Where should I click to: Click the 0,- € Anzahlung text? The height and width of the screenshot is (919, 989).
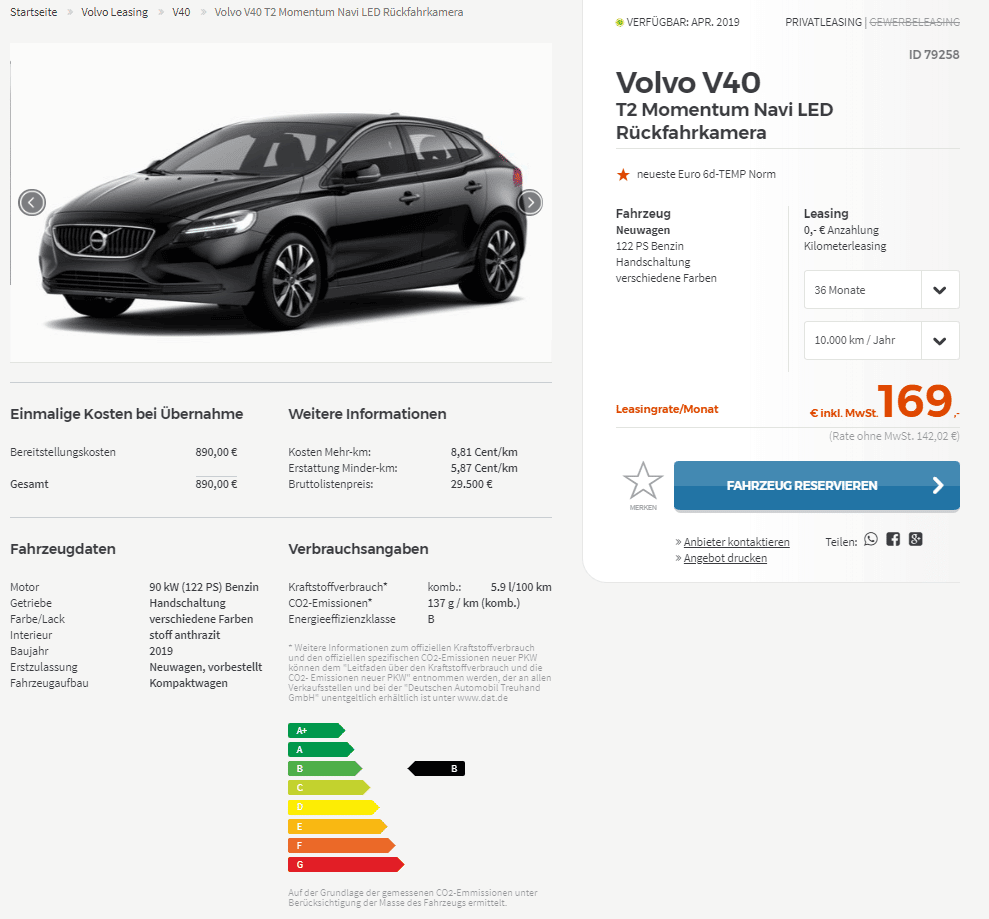pos(841,230)
